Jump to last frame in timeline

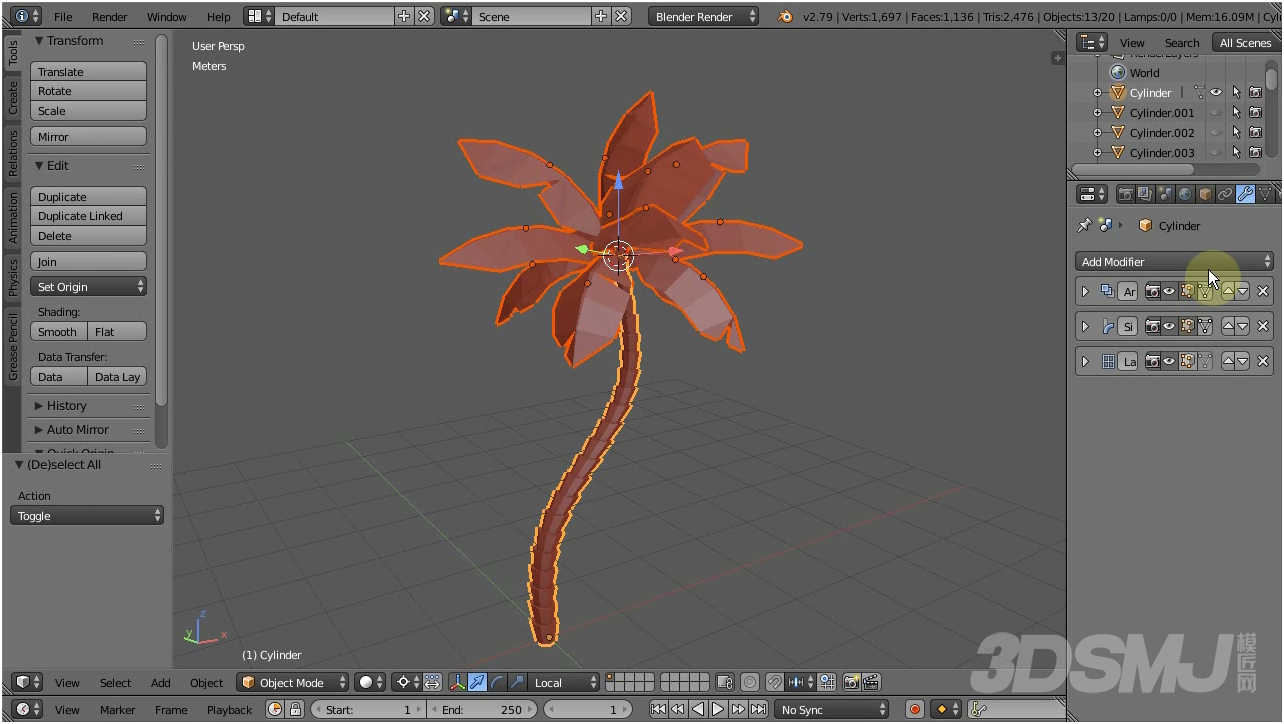coord(758,710)
